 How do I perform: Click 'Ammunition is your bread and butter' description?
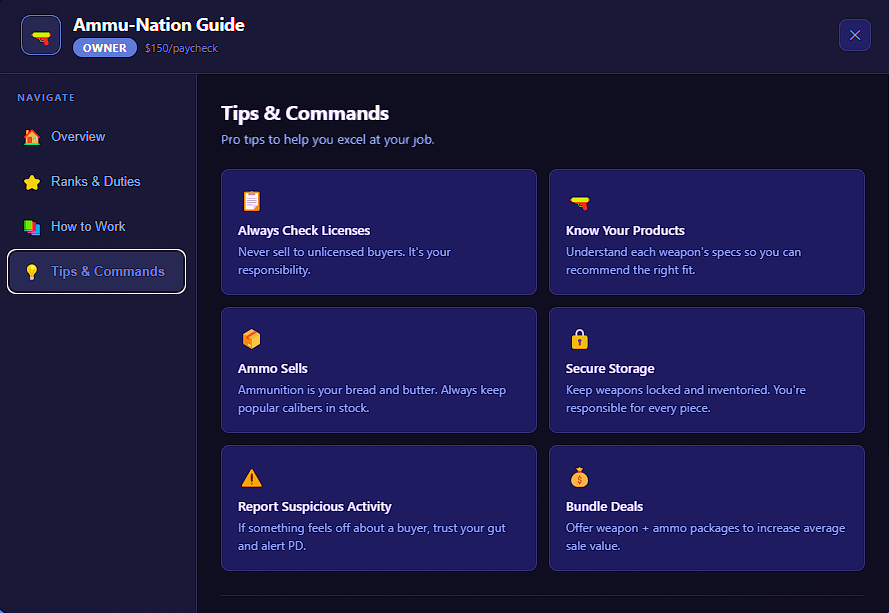point(372,399)
